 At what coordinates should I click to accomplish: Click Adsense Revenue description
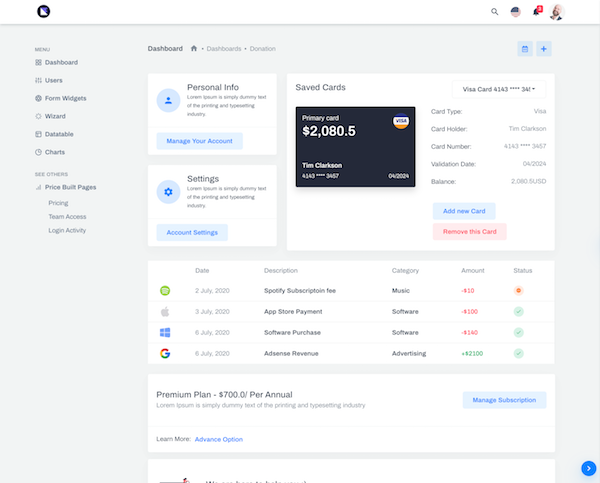[291, 354]
